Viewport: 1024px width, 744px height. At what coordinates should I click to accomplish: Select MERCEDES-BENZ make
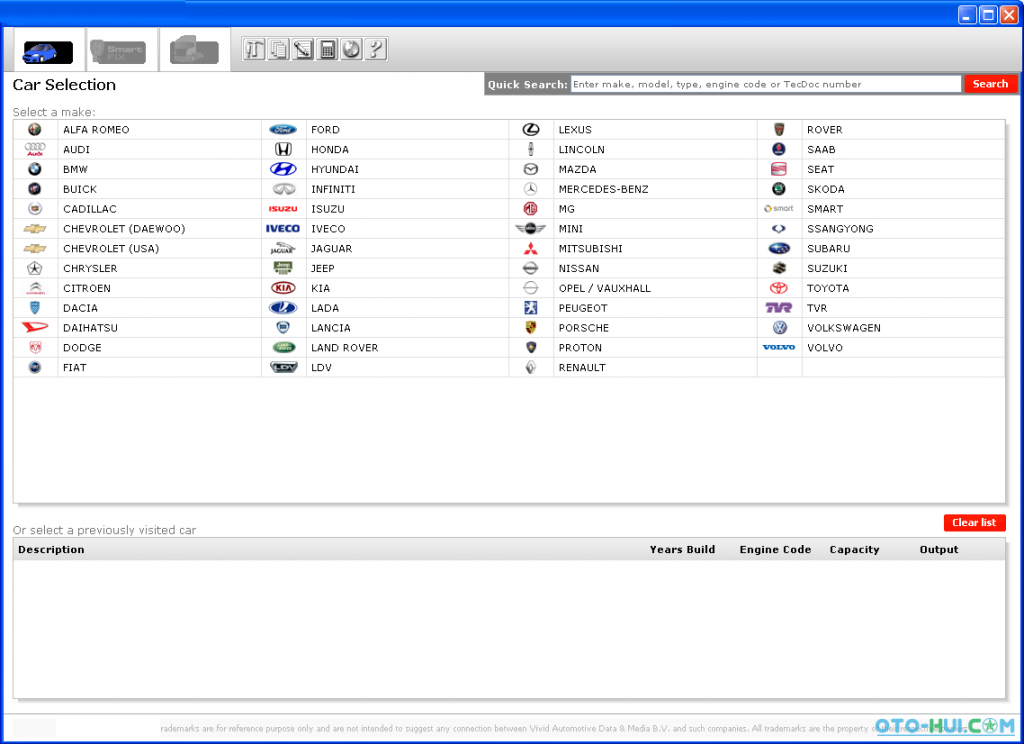[603, 189]
